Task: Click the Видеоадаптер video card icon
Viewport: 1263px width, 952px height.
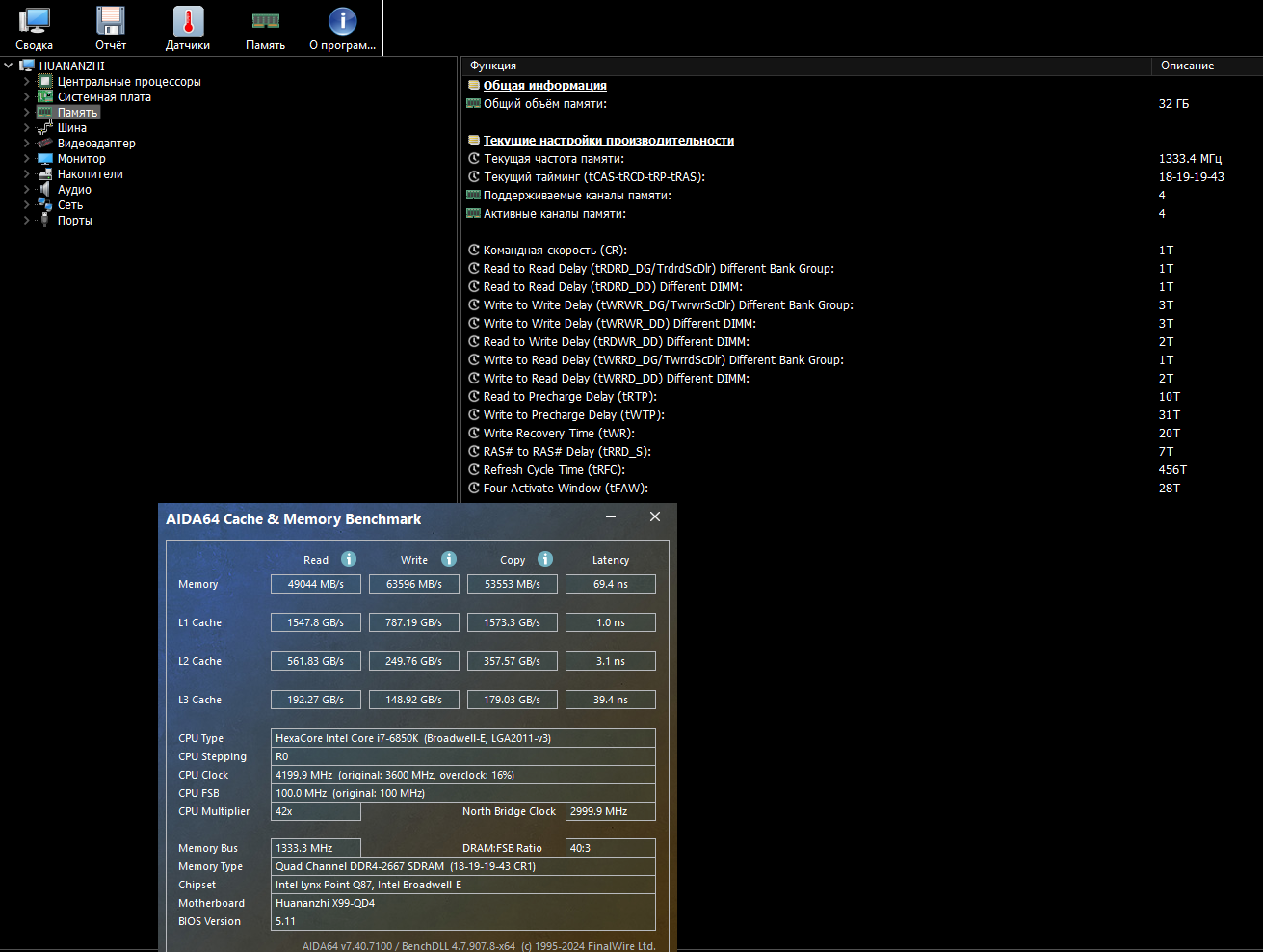Action: point(44,144)
